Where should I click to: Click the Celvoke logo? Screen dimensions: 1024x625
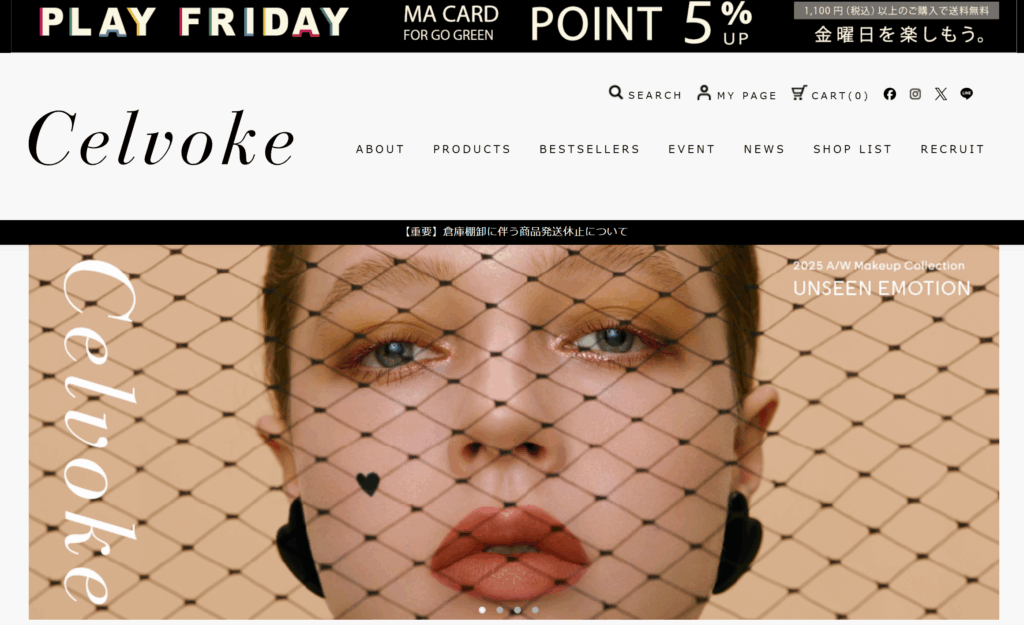[161, 139]
